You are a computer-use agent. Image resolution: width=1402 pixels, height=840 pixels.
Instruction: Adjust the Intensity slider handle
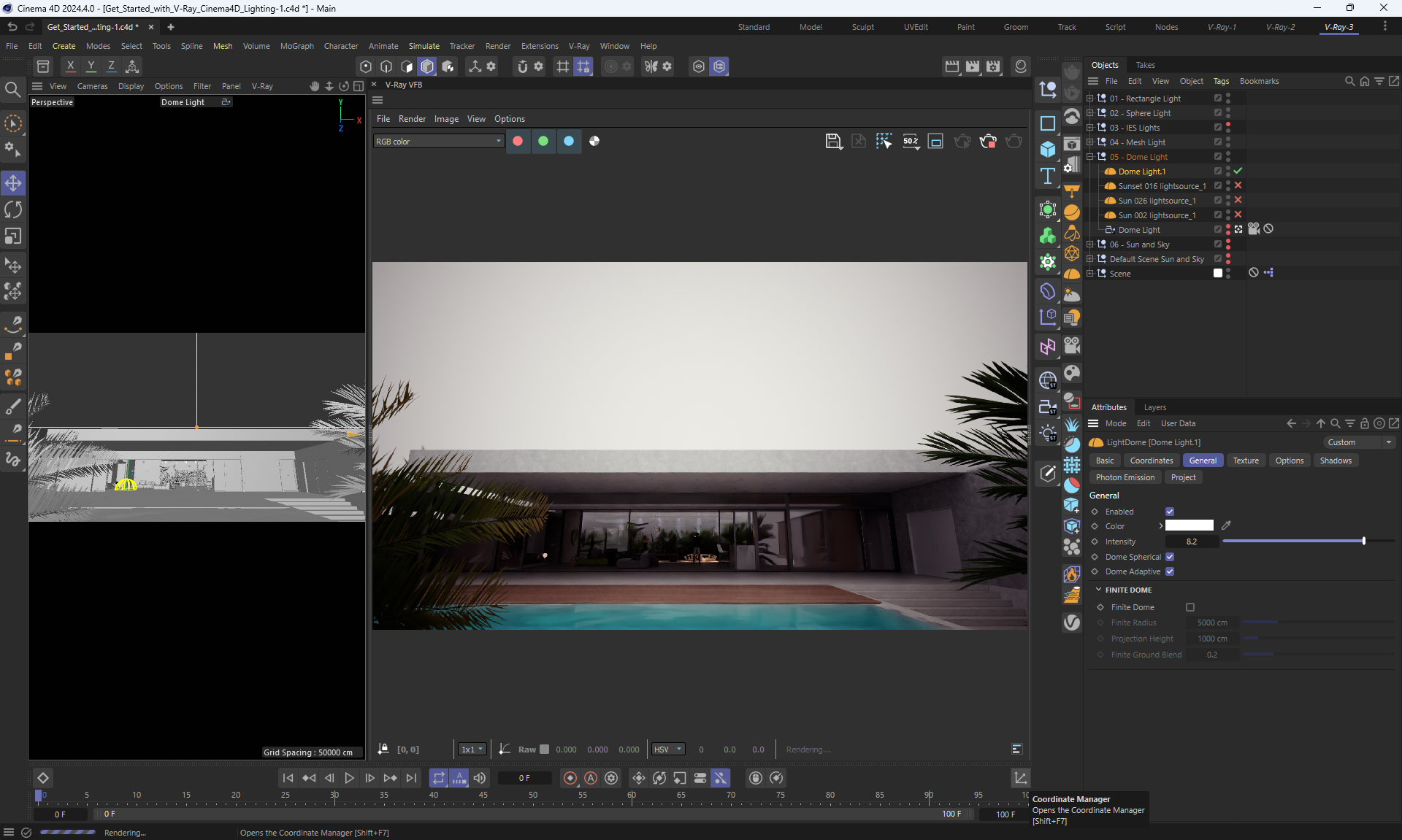[1363, 542]
